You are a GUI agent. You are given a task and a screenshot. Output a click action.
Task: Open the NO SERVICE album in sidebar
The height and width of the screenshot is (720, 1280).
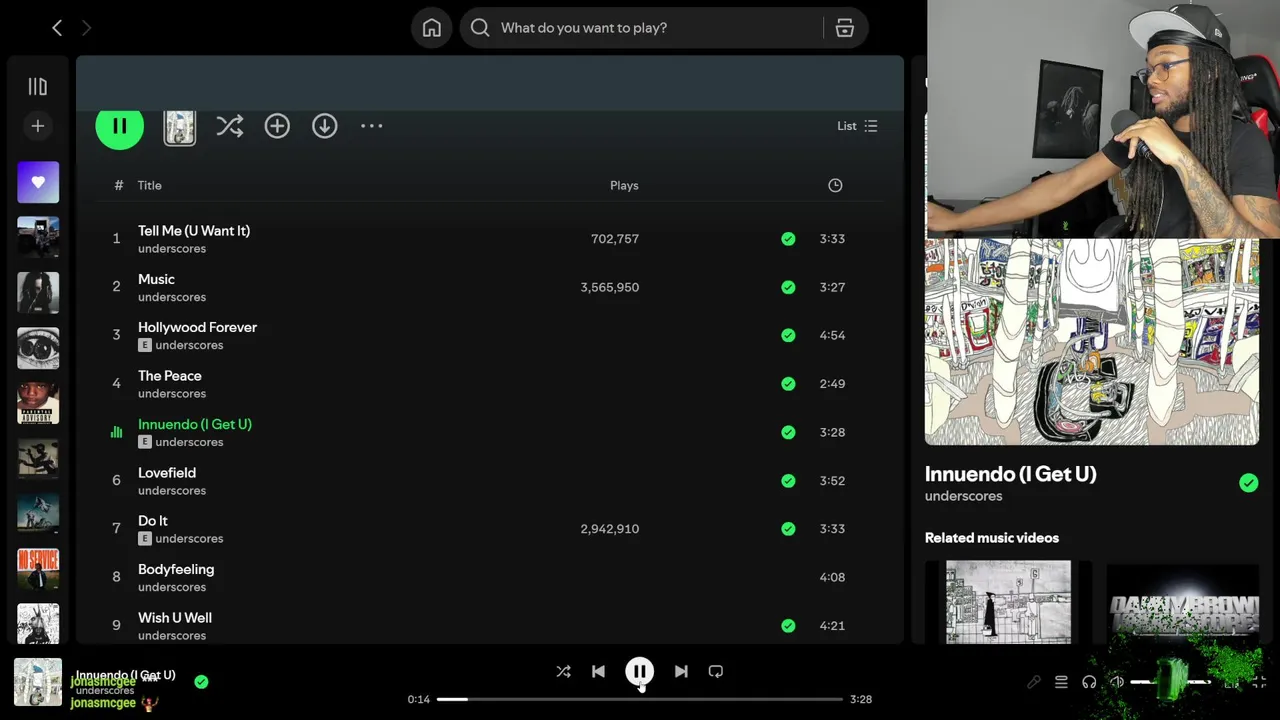pos(38,569)
